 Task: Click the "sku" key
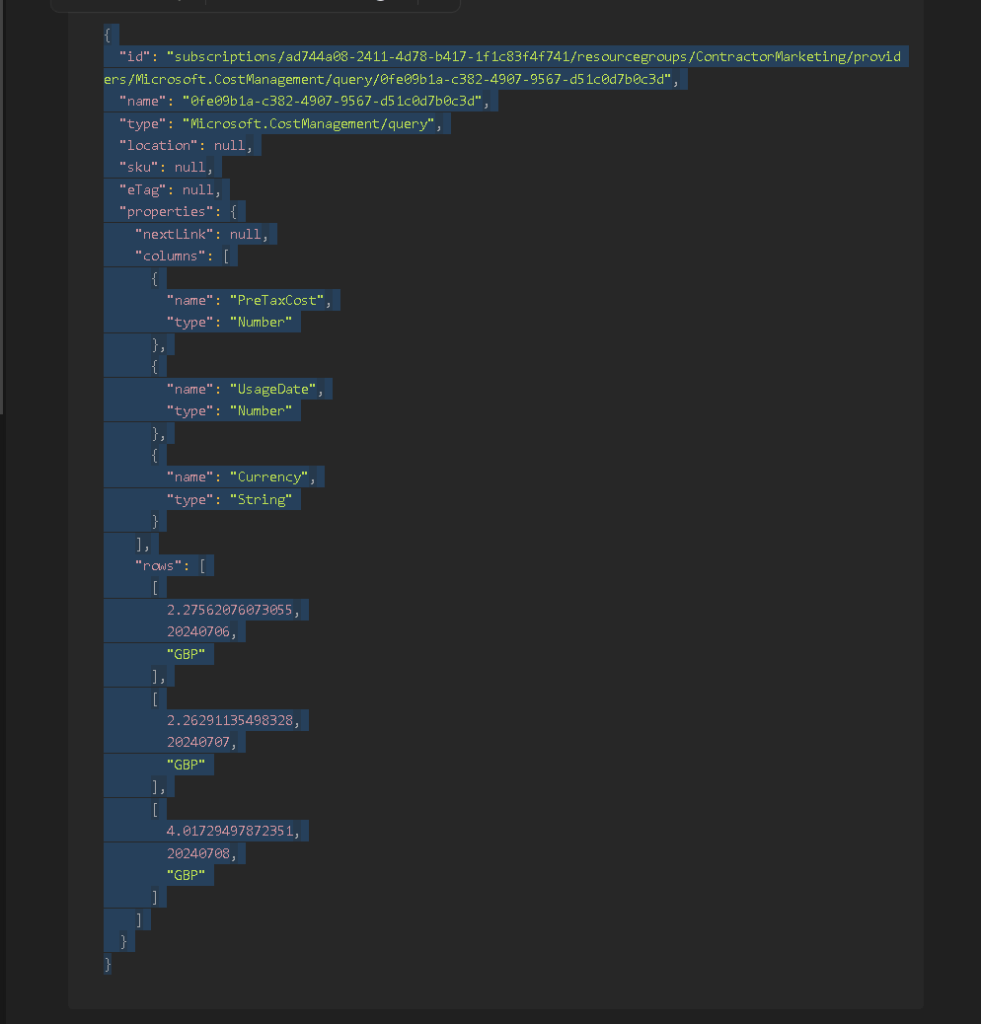click(x=138, y=167)
